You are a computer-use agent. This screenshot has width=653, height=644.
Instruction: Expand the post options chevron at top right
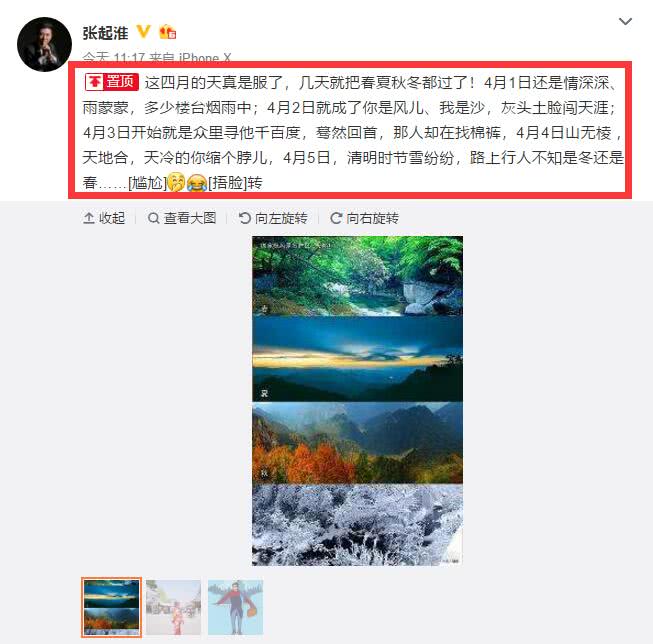click(x=625, y=21)
